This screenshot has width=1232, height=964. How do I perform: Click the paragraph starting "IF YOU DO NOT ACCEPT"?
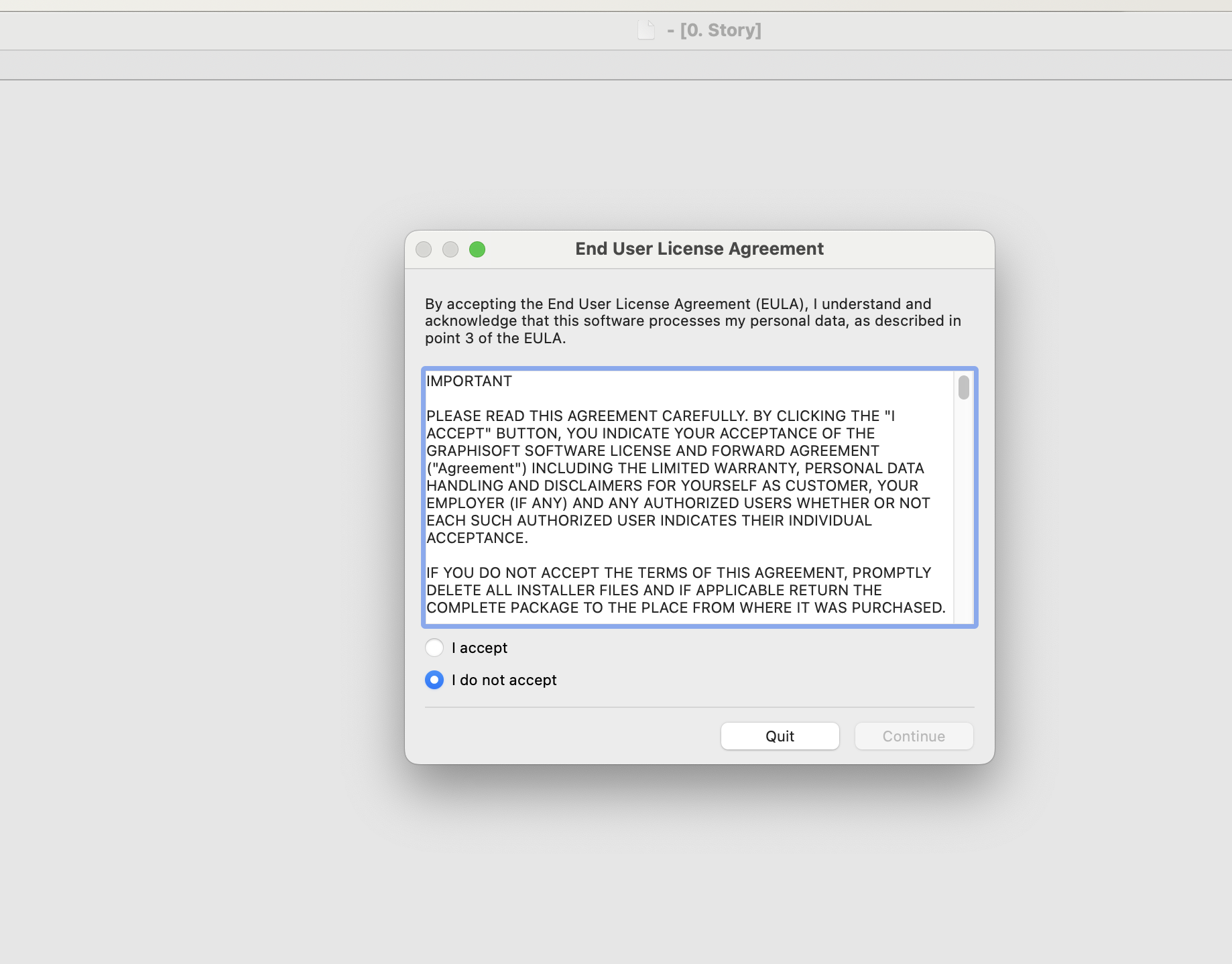point(685,590)
